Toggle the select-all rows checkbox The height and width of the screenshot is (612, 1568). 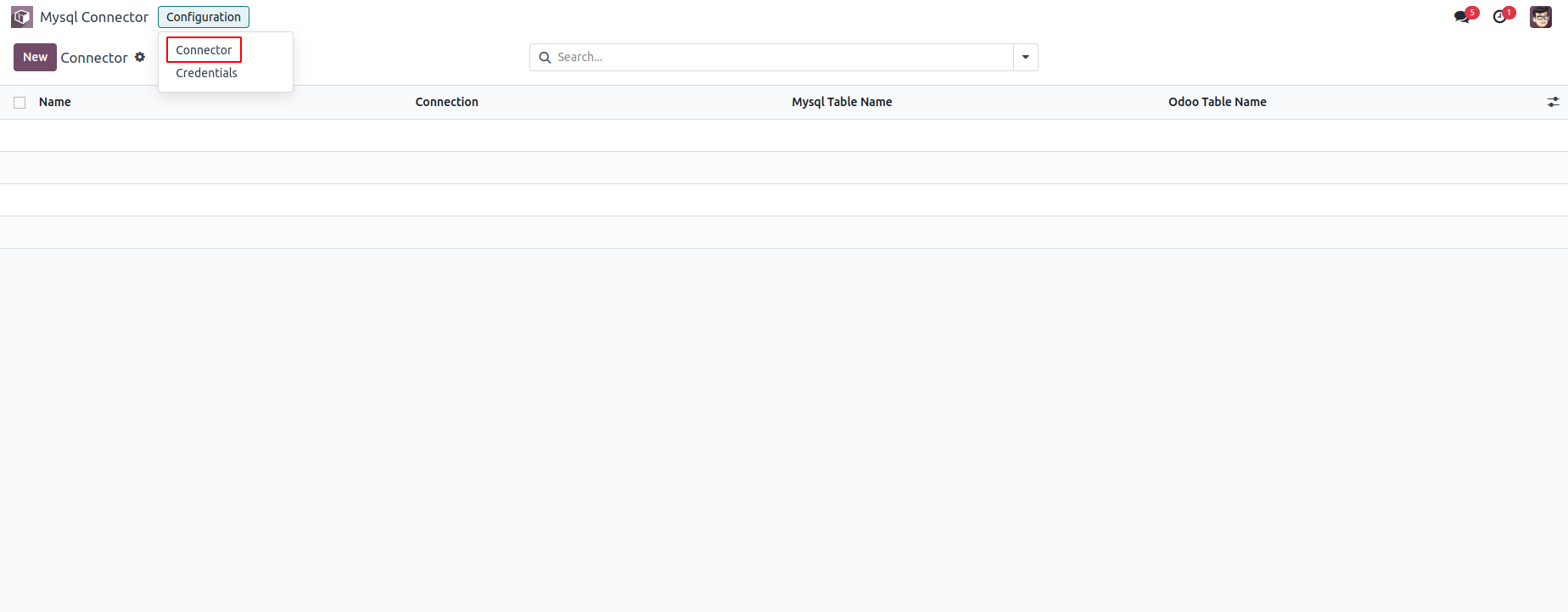click(x=20, y=103)
